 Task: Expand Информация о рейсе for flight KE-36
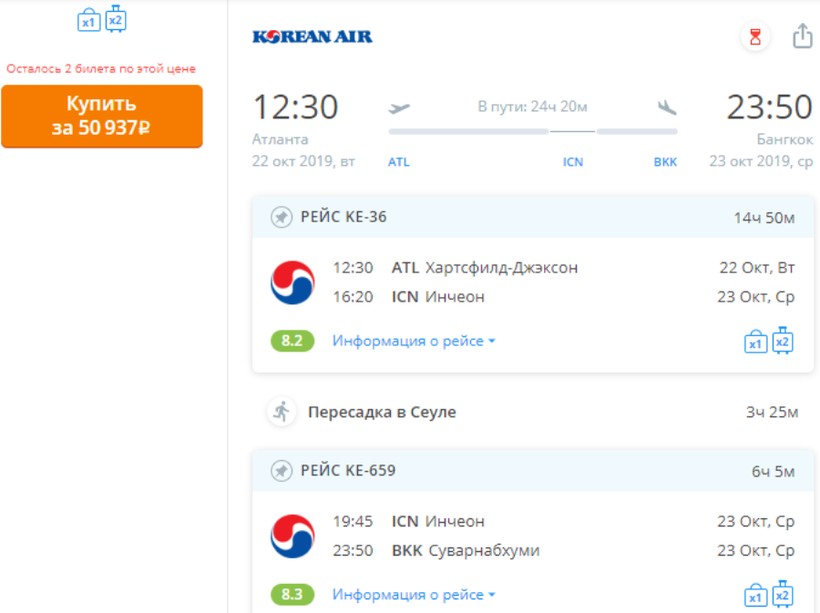(x=414, y=341)
